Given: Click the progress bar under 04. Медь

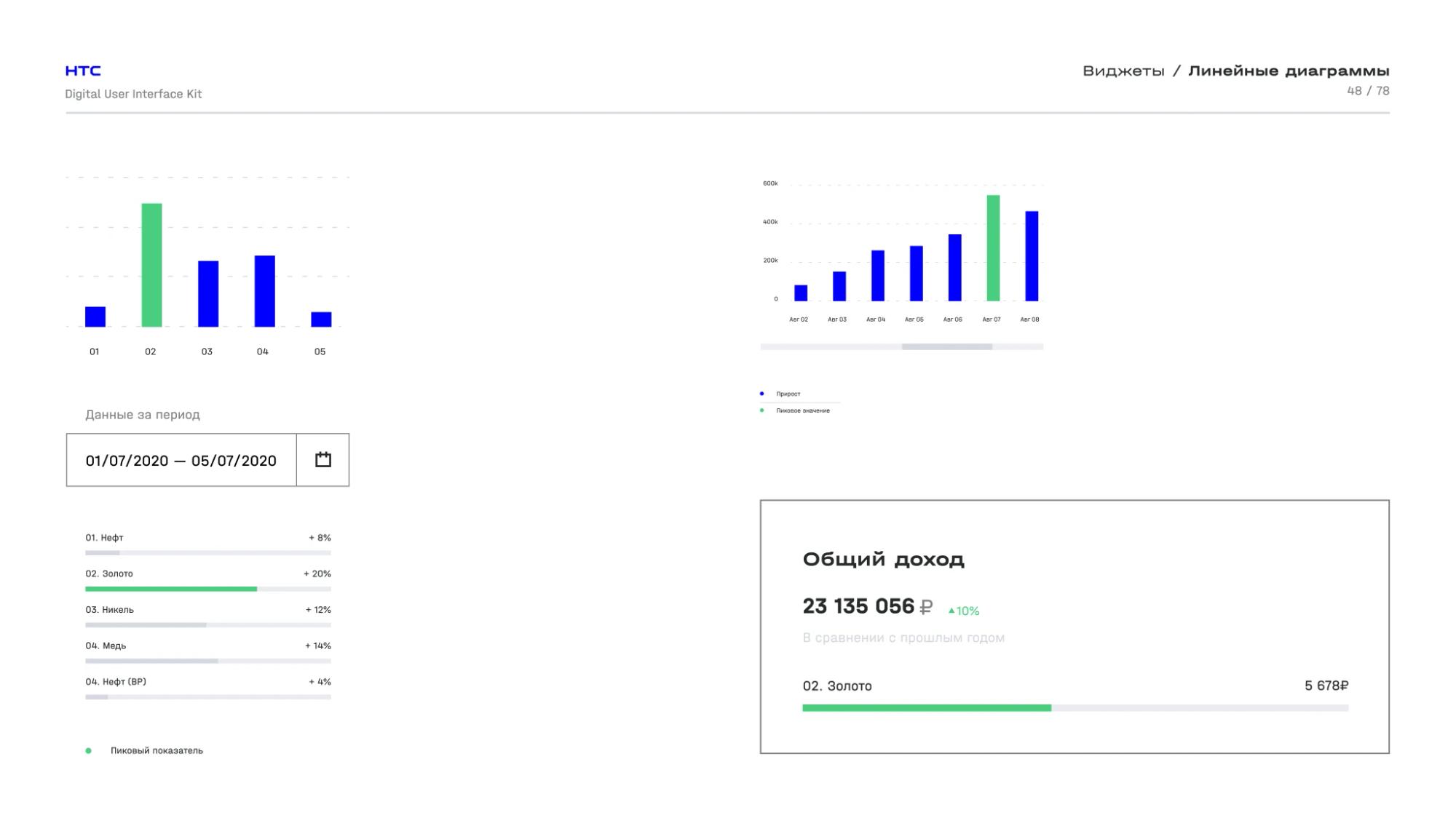Looking at the screenshot, I should [208, 661].
